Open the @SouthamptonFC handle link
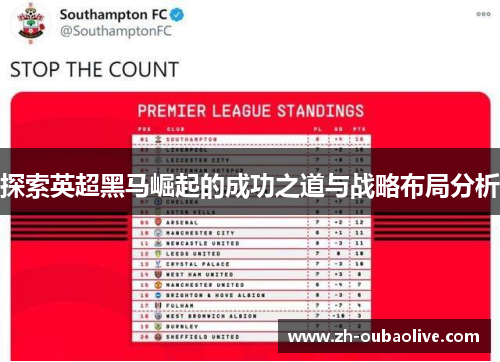Image resolution: width=500 pixels, height=362 pixels. (116, 31)
